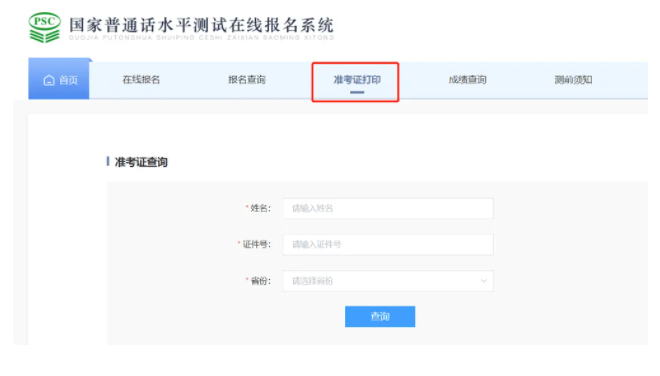Go to the 成绩查询 tab
This screenshot has width=660, height=376.
click(x=468, y=80)
